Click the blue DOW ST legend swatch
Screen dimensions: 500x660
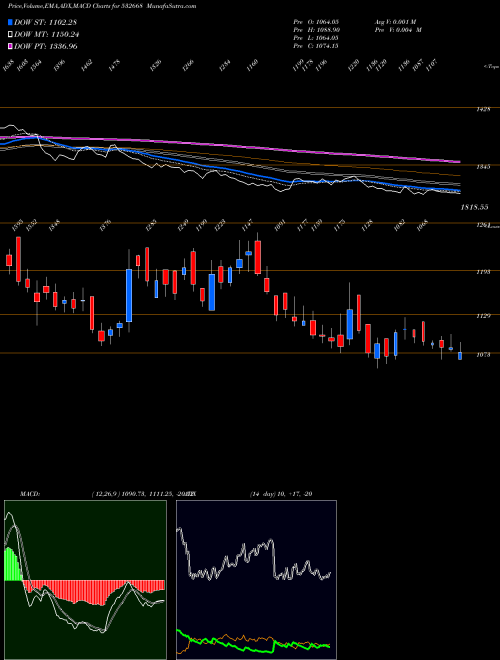pyautogui.click(x=10, y=23)
